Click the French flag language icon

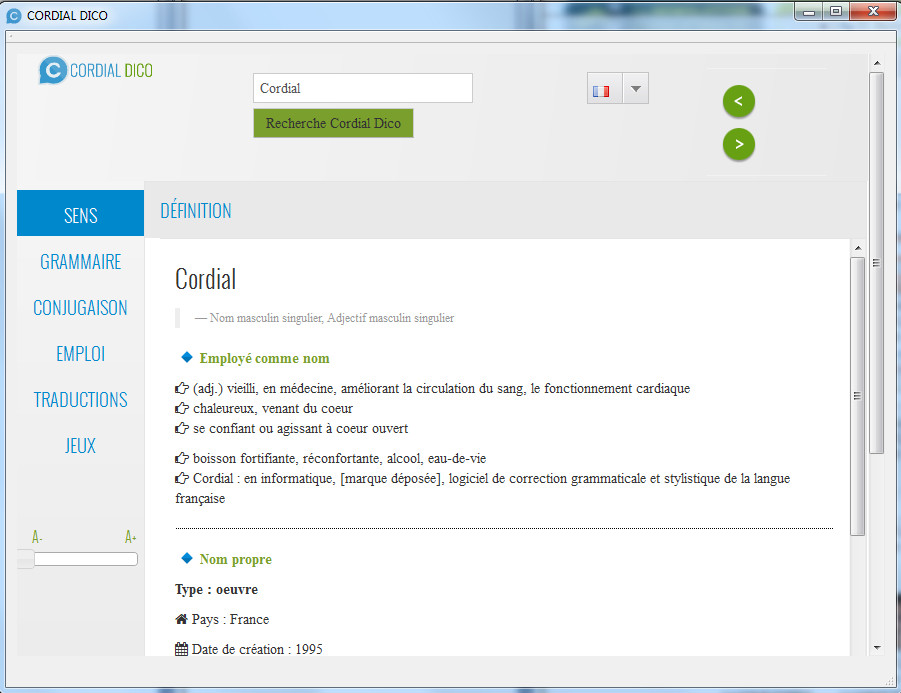[x=601, y=91]
